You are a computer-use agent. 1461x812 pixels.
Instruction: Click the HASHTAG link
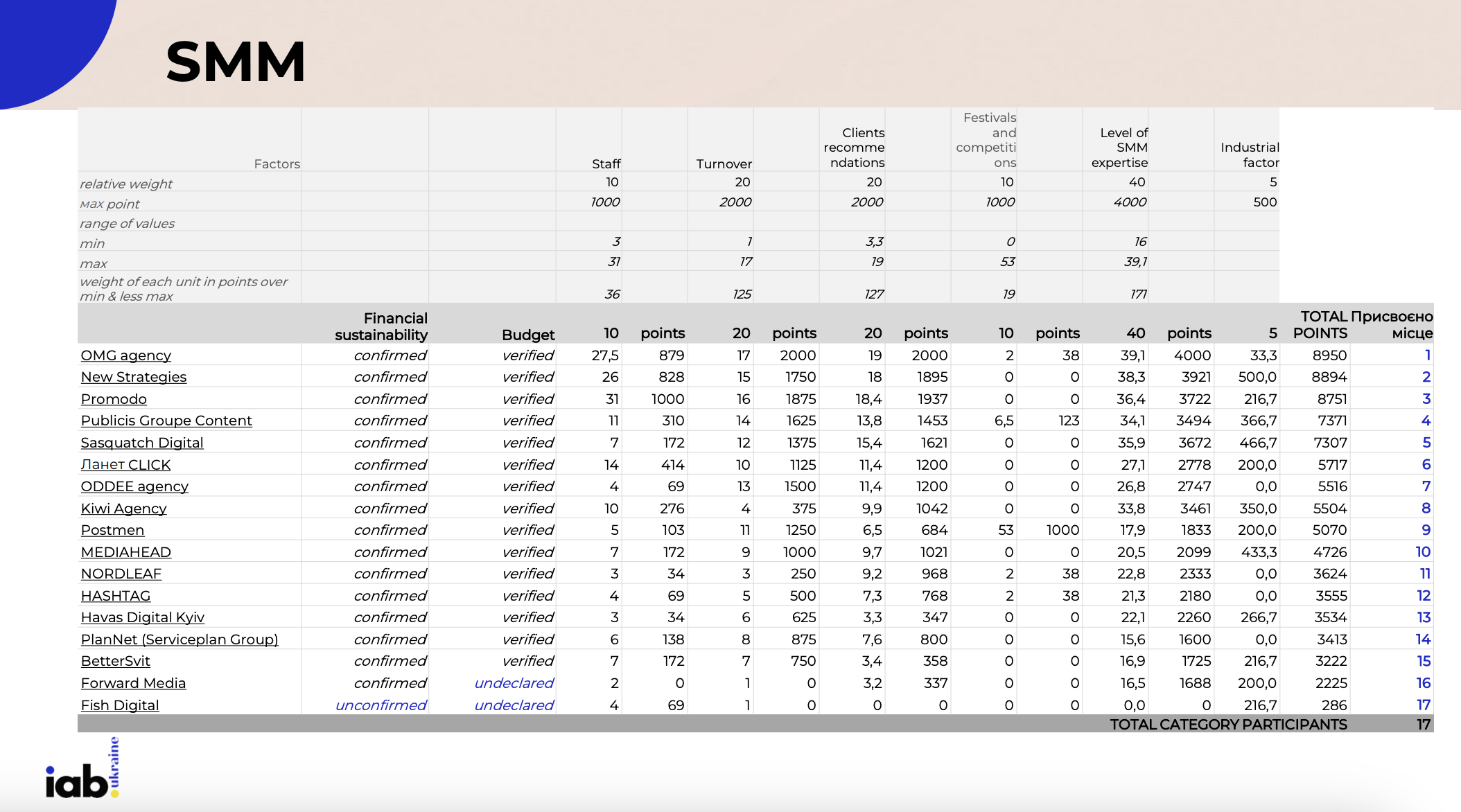[x=115, y=596]
